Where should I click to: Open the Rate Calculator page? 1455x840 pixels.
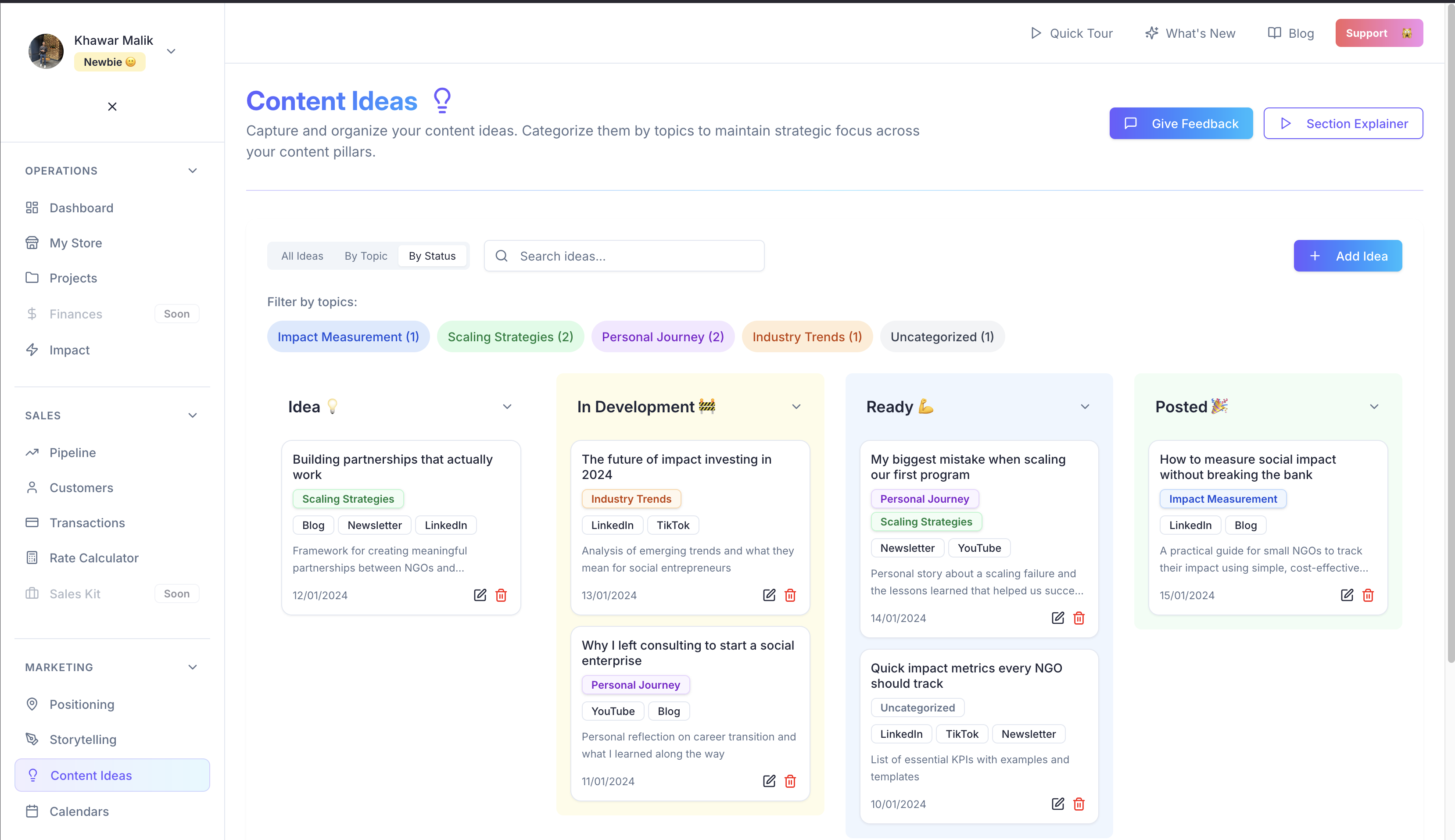(93, 558)
